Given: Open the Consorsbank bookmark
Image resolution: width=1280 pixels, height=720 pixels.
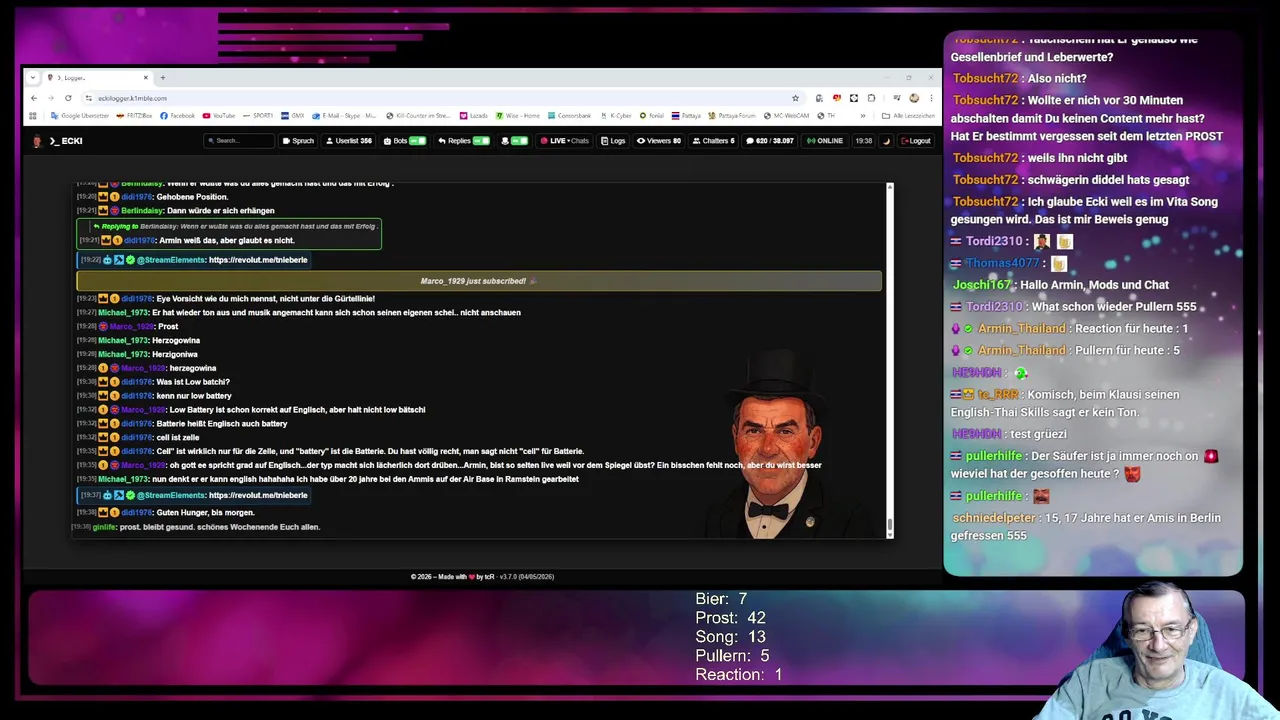Looking at the screenshot, I should (x=569, y=116).
